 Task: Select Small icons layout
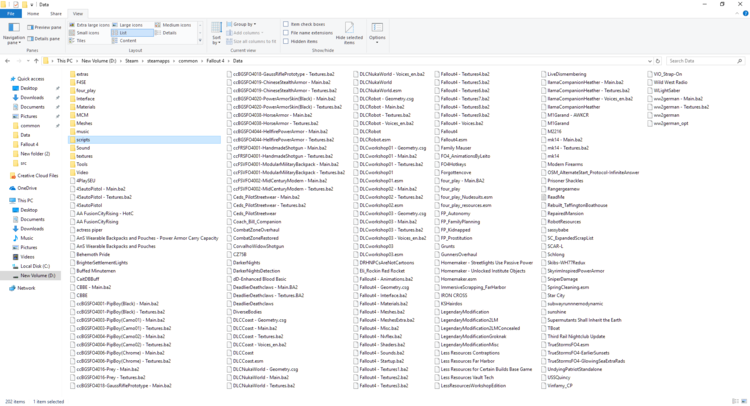pyautogui.click(x=84, y=33)
